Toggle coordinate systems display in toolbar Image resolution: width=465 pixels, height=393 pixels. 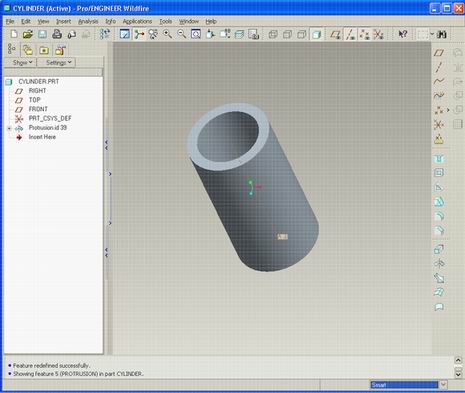(x=379, y=34)
